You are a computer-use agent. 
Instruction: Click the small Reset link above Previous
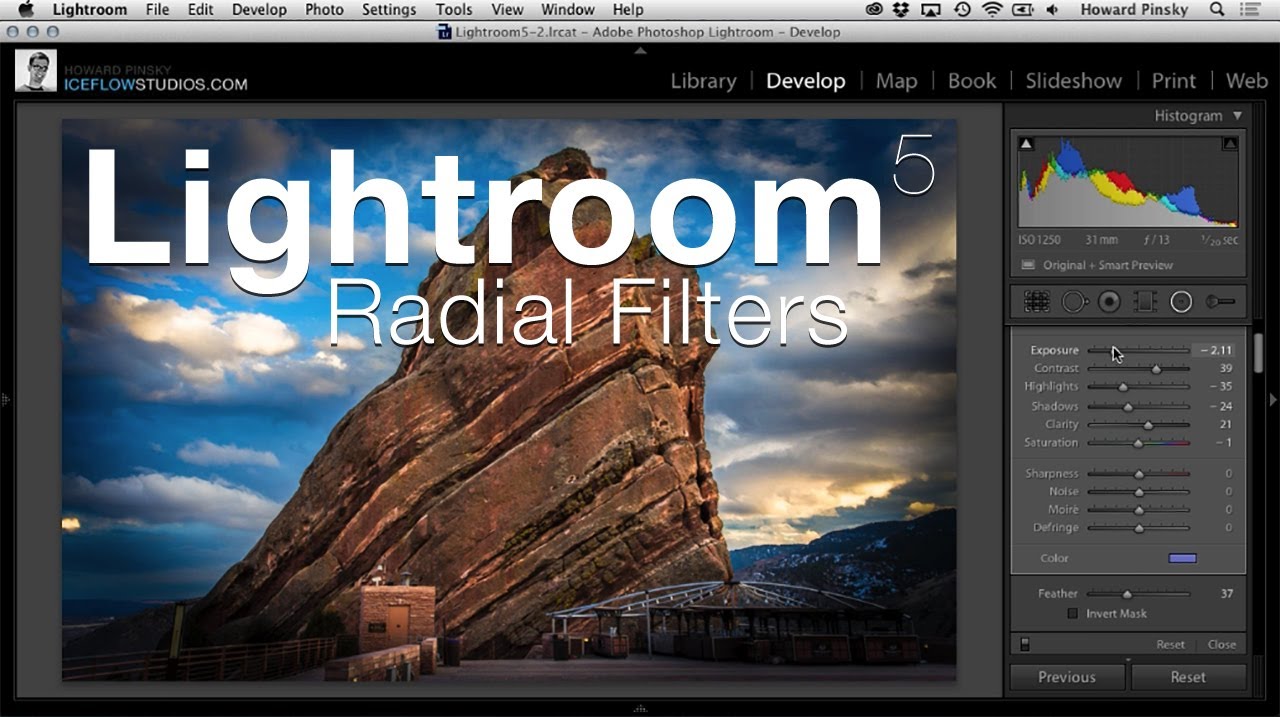(x=1171, y=645)
